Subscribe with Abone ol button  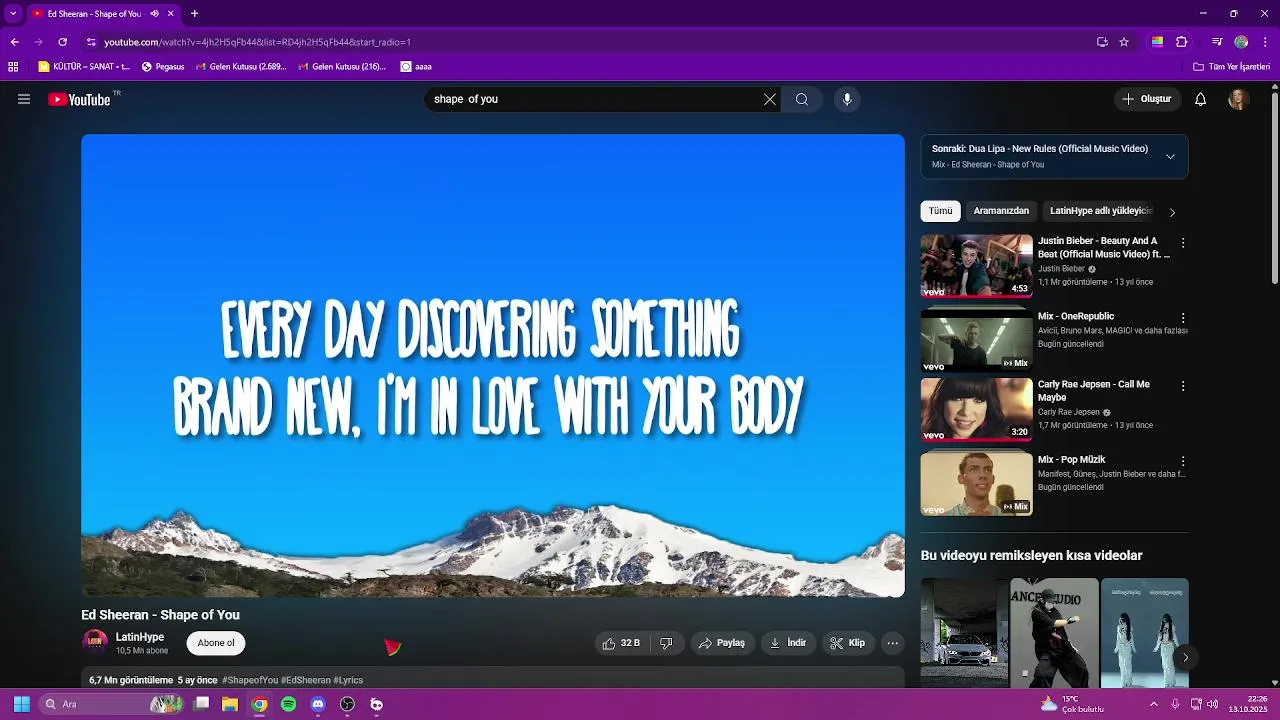(216, 643)
